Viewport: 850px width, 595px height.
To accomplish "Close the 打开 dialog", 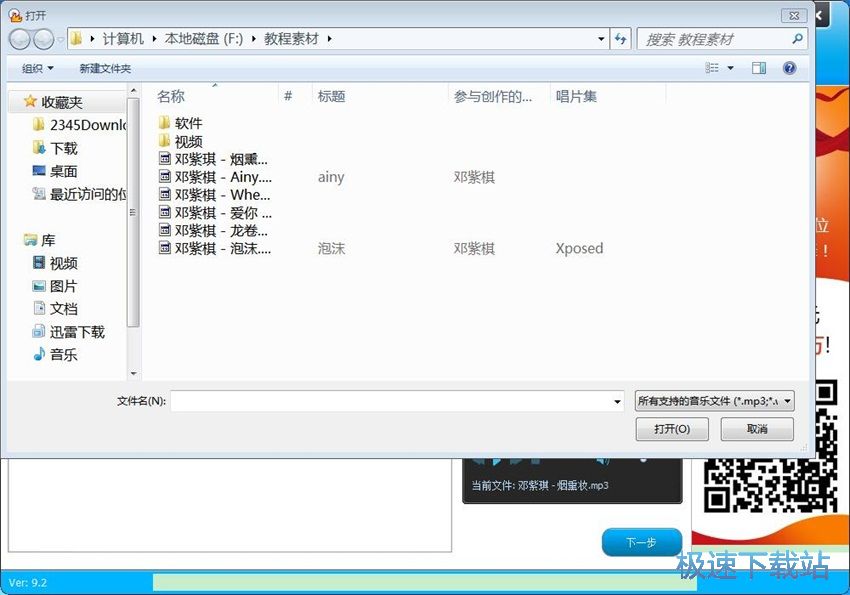I will 794,16.
